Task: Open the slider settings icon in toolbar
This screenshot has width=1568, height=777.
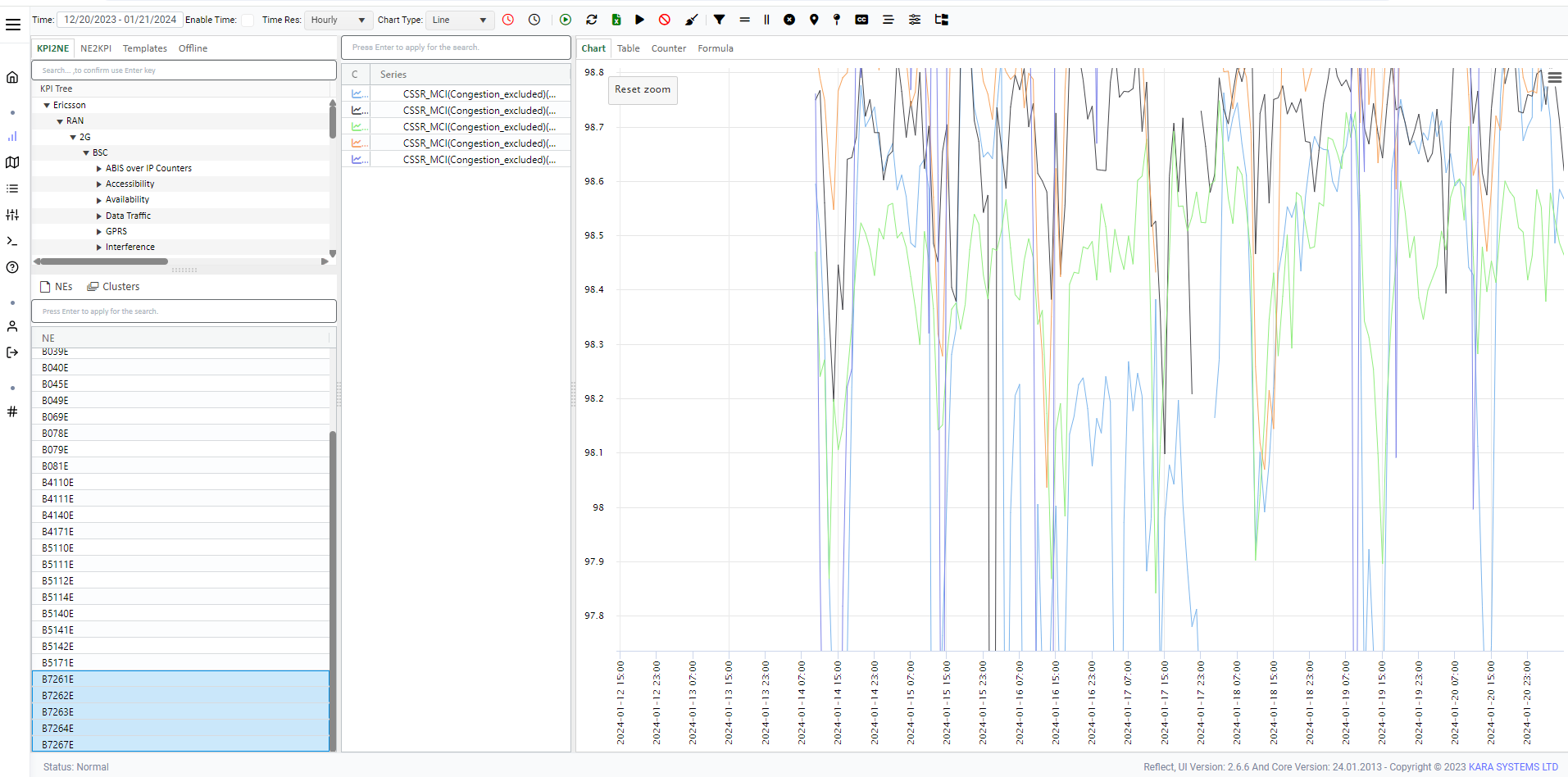Action: click(x=915, y=20)
